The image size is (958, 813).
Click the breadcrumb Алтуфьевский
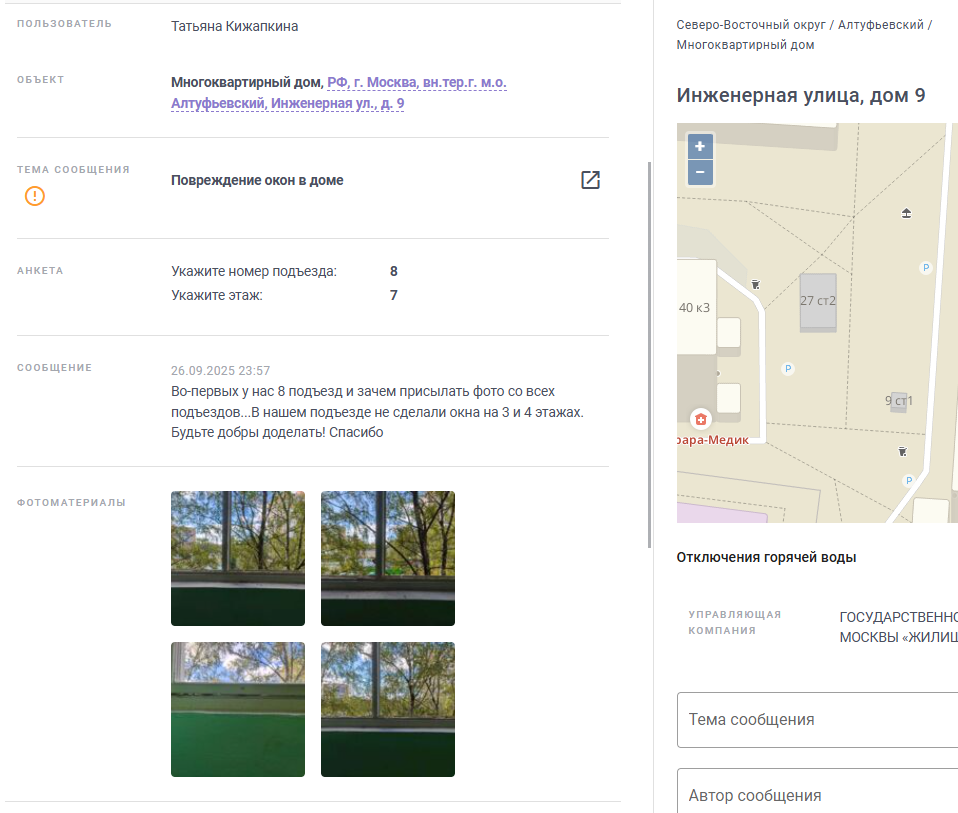click(880, 25)
